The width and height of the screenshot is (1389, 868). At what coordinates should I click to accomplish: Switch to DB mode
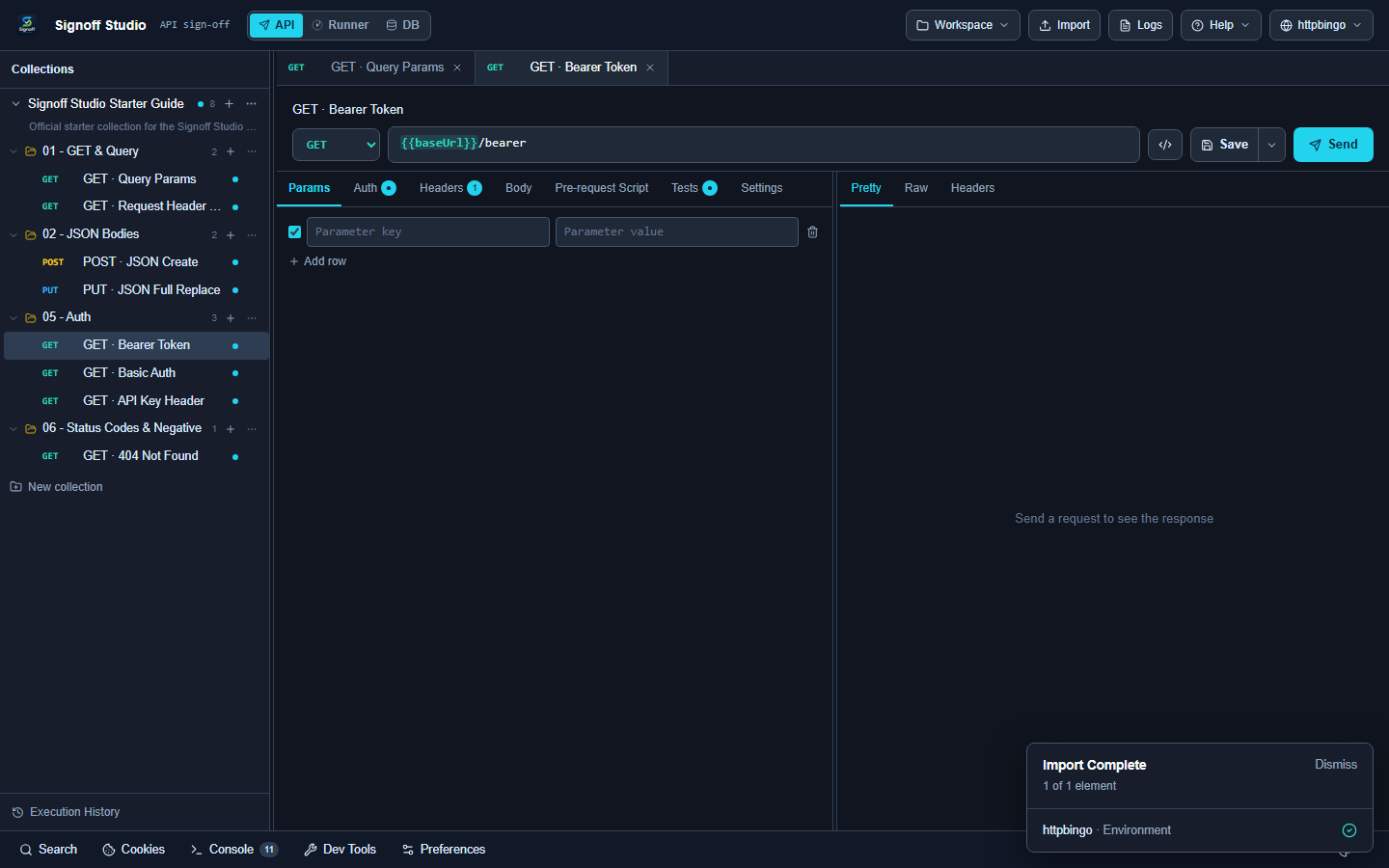coord(403,25)
